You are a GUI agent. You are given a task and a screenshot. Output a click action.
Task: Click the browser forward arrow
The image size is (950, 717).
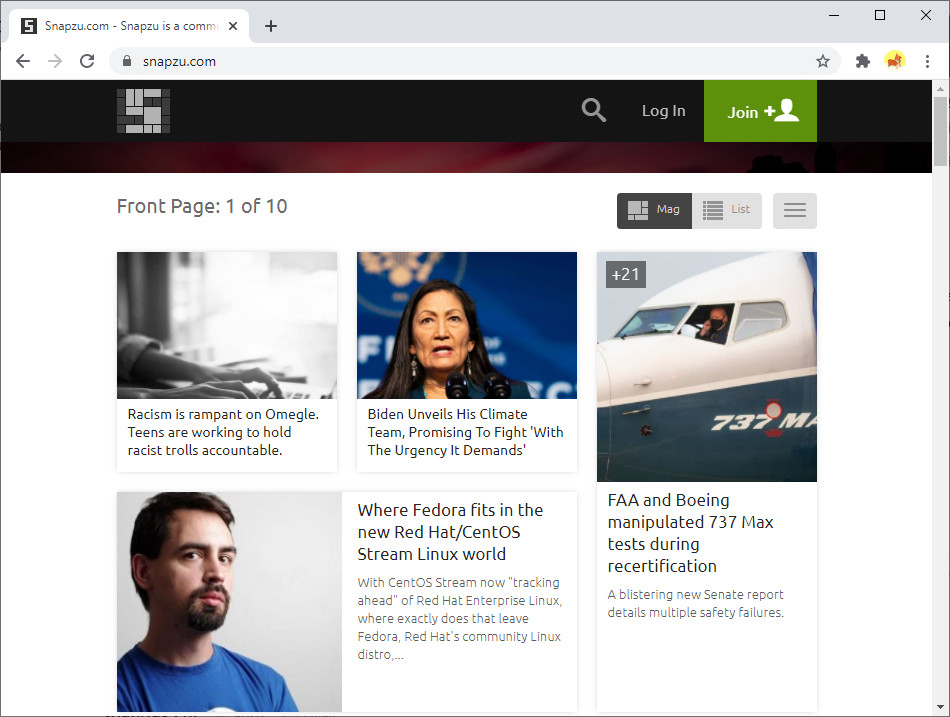pyautogui.click(x=55, y=61)
